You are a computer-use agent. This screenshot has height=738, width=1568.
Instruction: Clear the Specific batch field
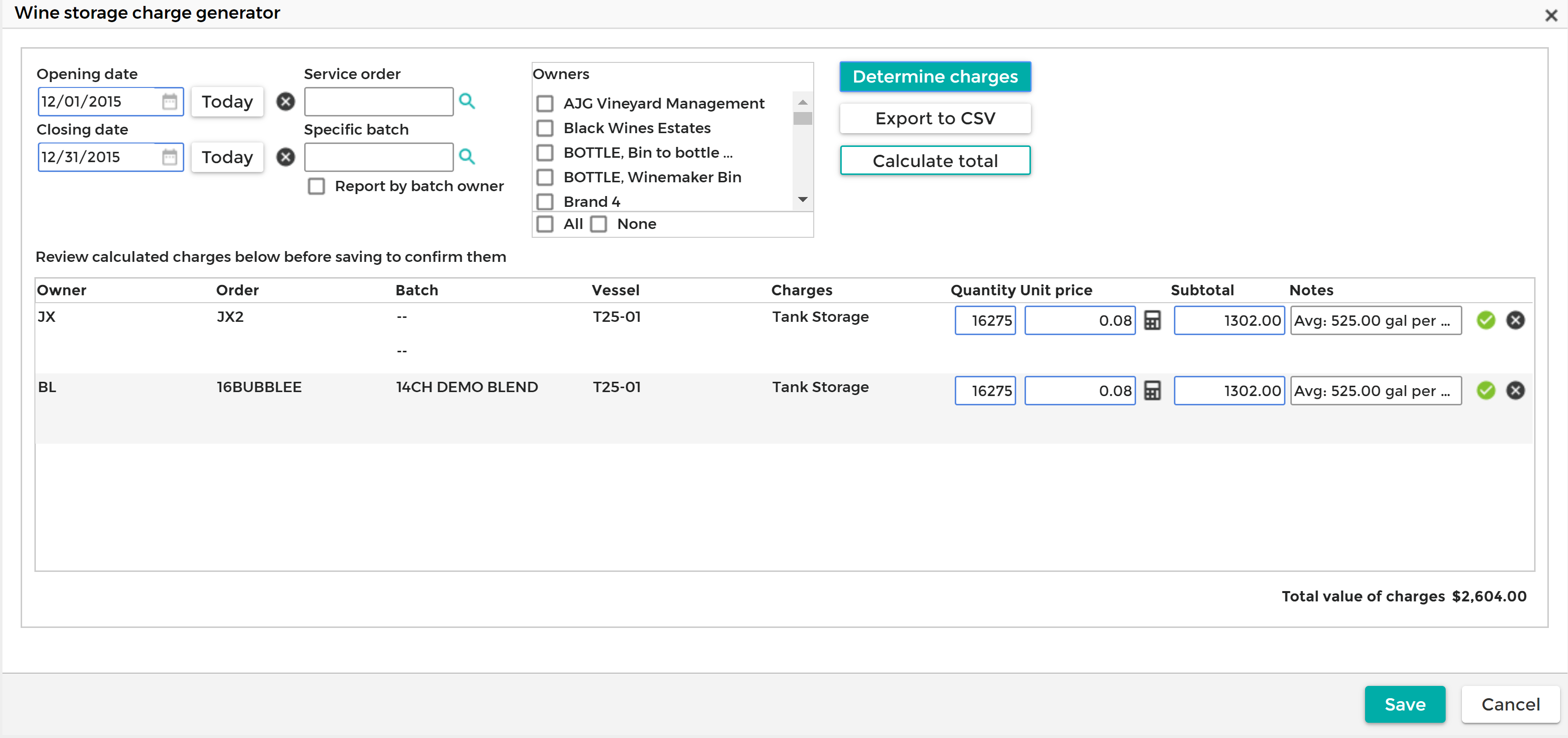tap(285, 157)
